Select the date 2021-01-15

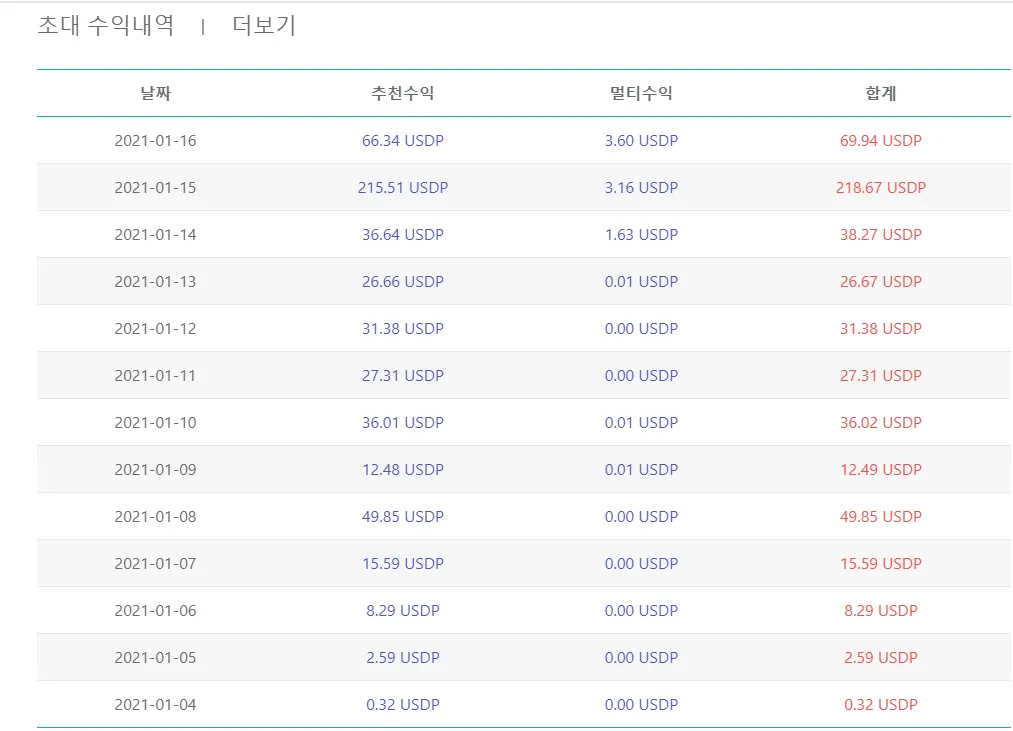(156, 187)
